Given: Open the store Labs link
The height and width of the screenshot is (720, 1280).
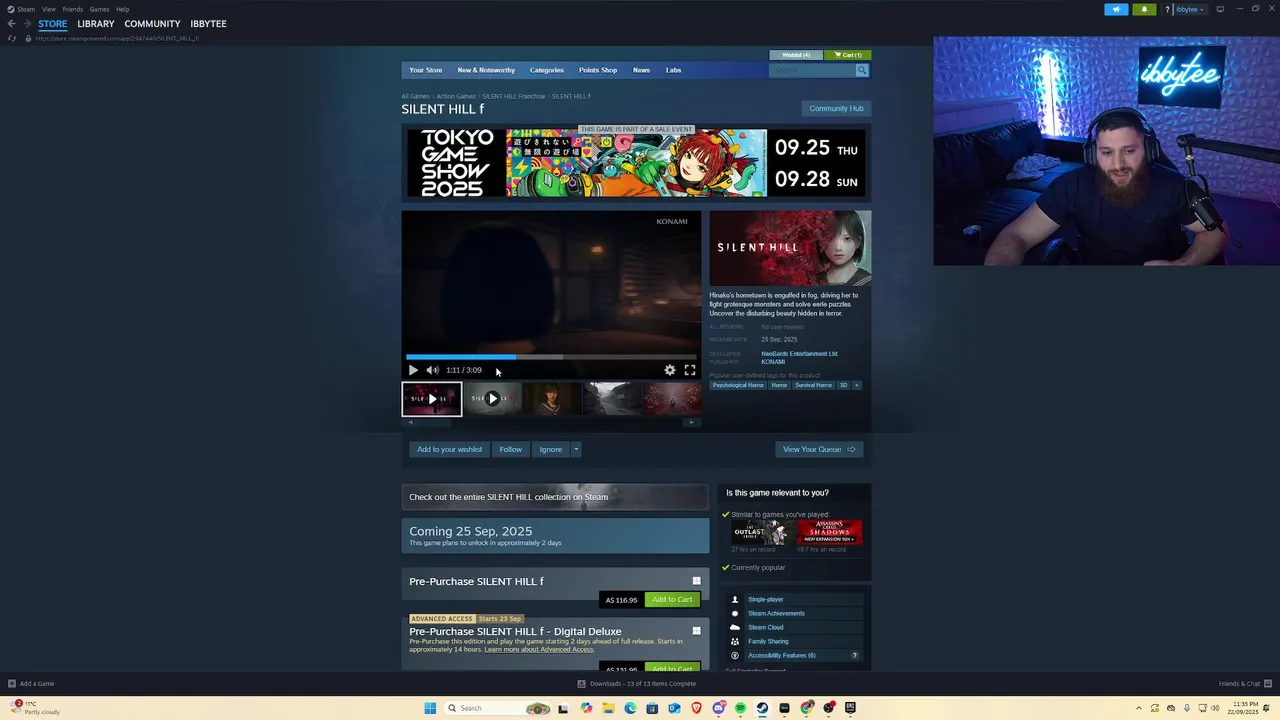Looking at the screenshot, I should coord(673,70).
